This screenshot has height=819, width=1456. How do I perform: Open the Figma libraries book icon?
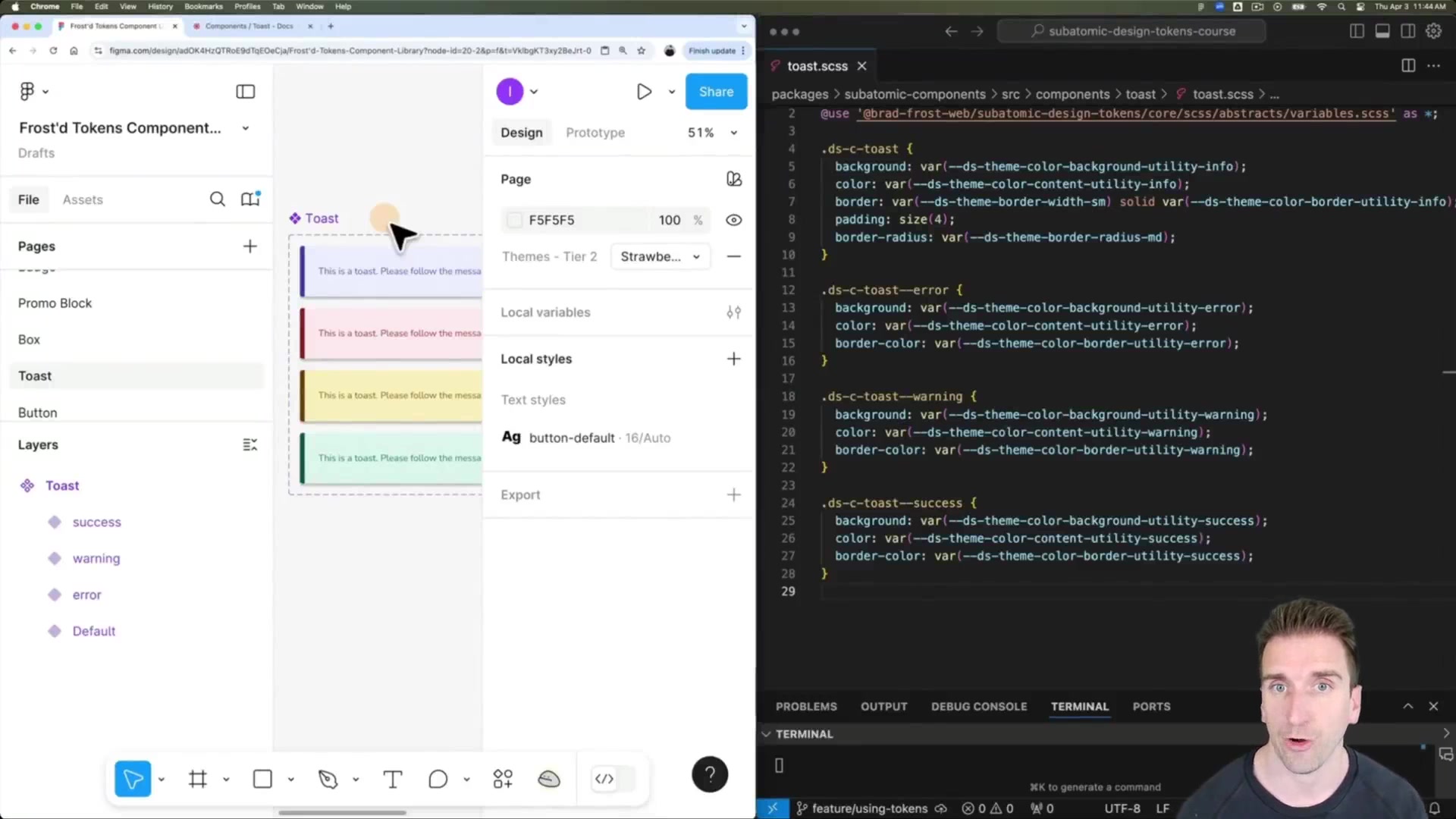[250, 199]
